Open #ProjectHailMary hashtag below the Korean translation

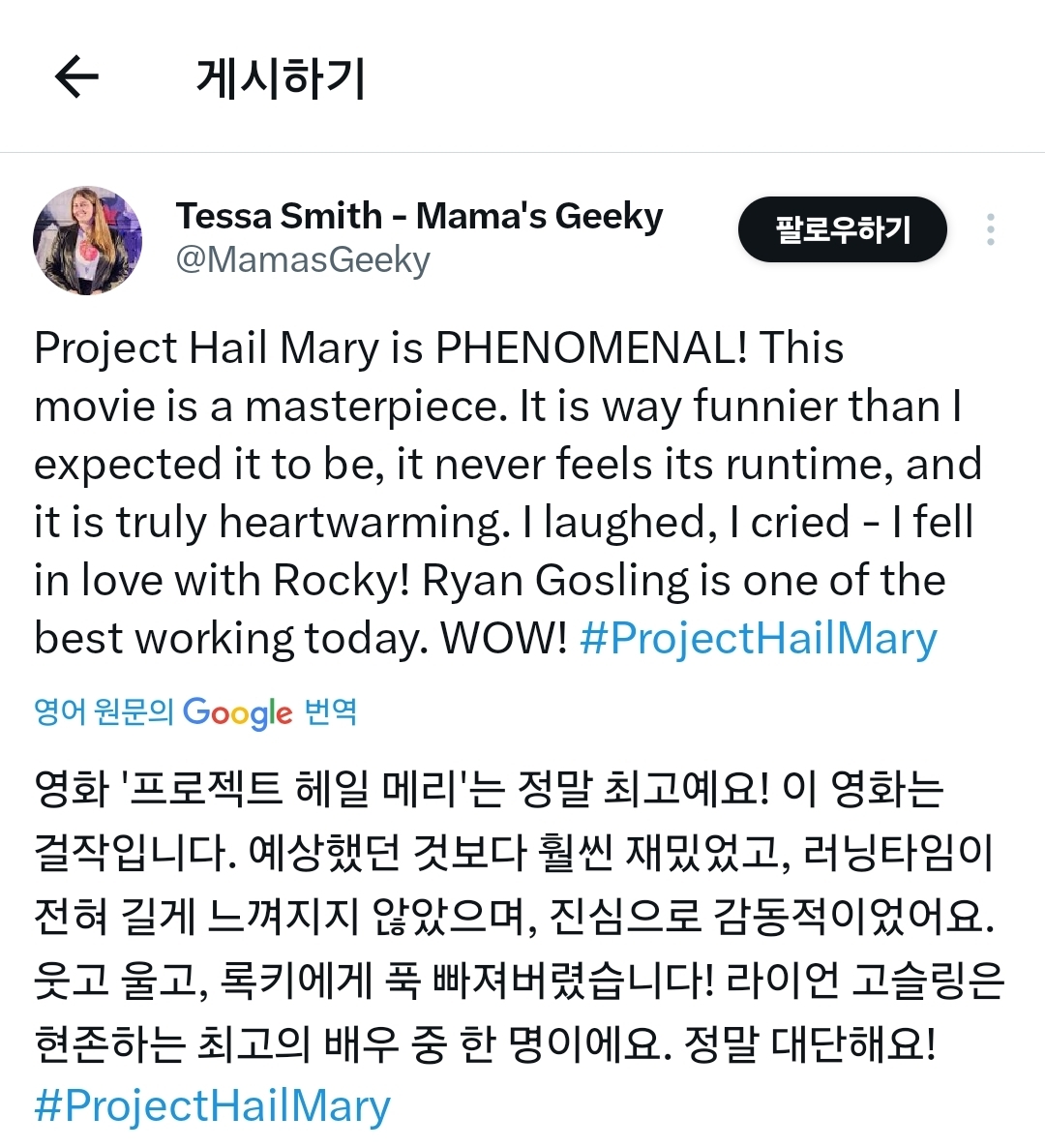(212, 1105)
